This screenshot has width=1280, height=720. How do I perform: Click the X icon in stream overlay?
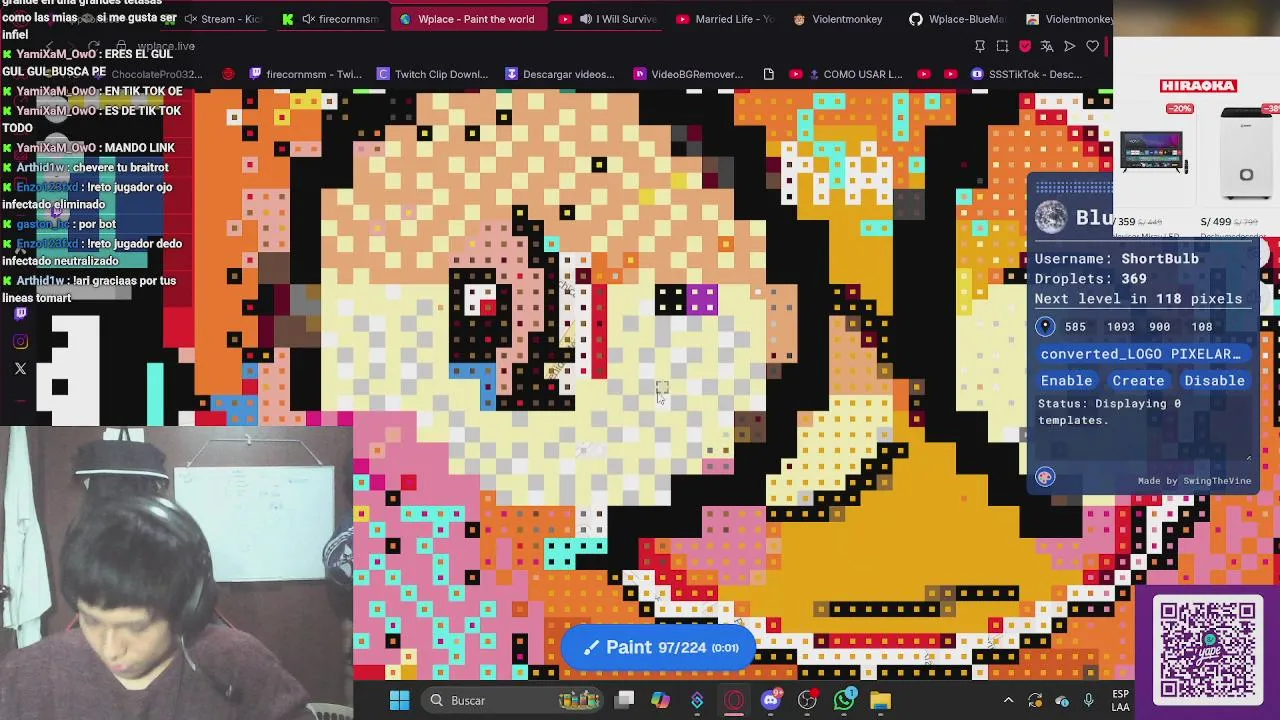point(20,368)
